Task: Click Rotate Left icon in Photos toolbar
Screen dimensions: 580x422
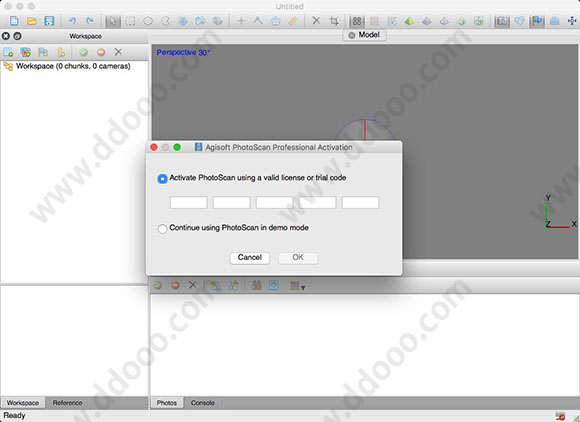Action: coord(233,285)
